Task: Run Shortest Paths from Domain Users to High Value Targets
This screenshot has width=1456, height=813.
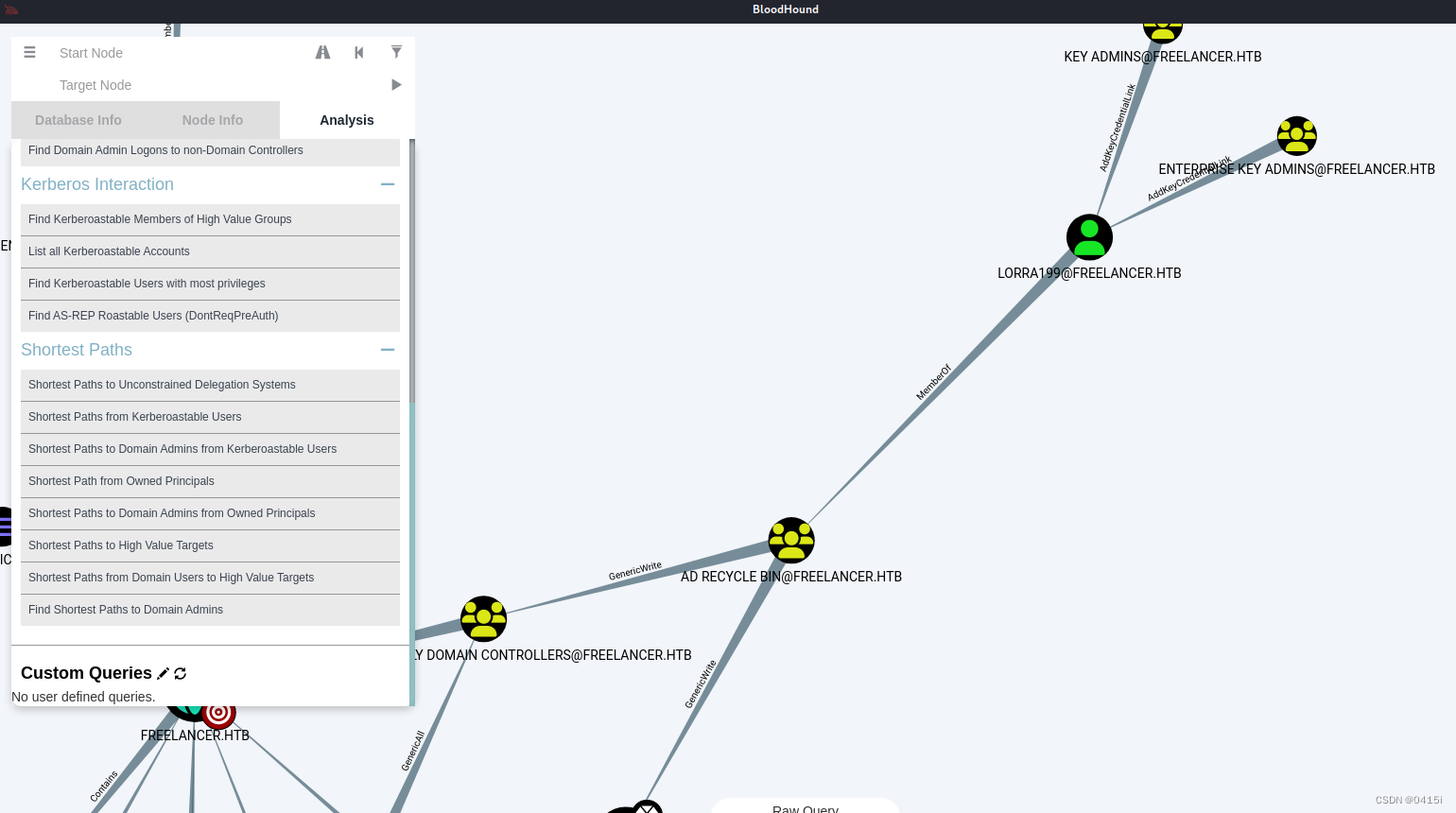Action: coord(210,578)
